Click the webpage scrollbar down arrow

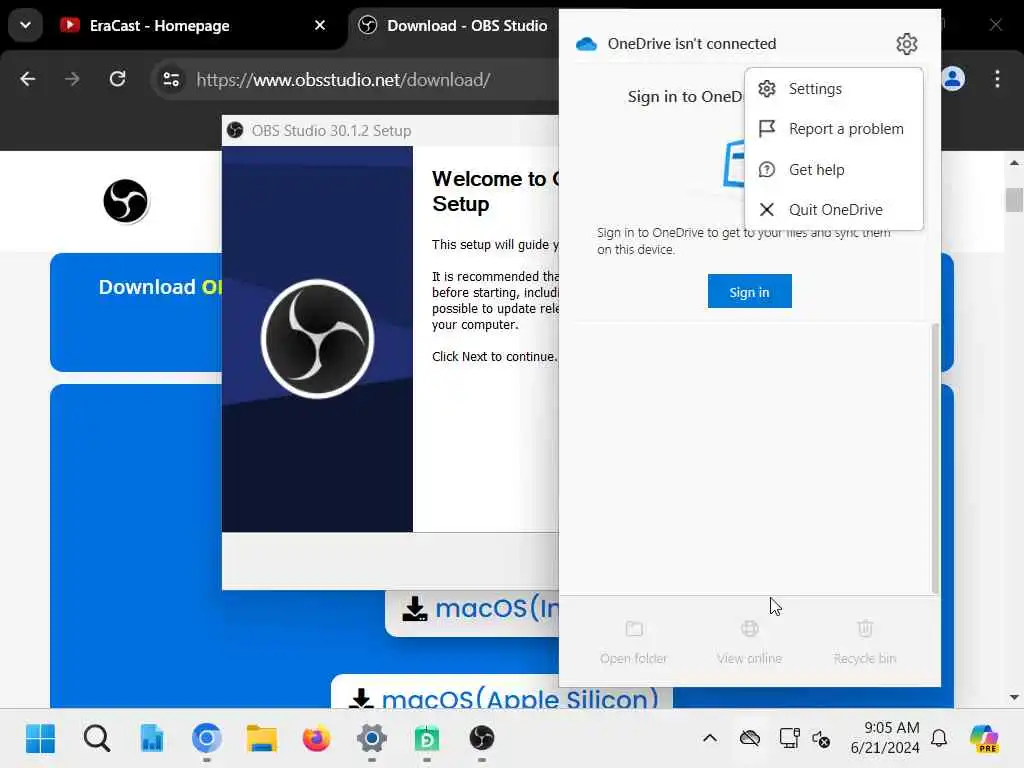[x=1014, y=697]
